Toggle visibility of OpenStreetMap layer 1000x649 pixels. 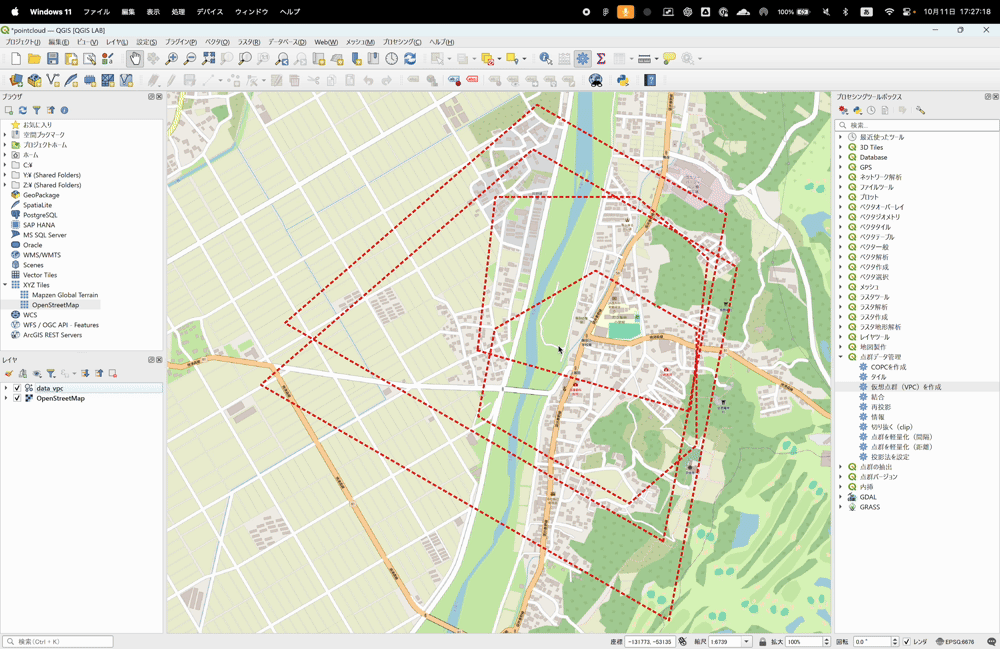coord(17,398)
